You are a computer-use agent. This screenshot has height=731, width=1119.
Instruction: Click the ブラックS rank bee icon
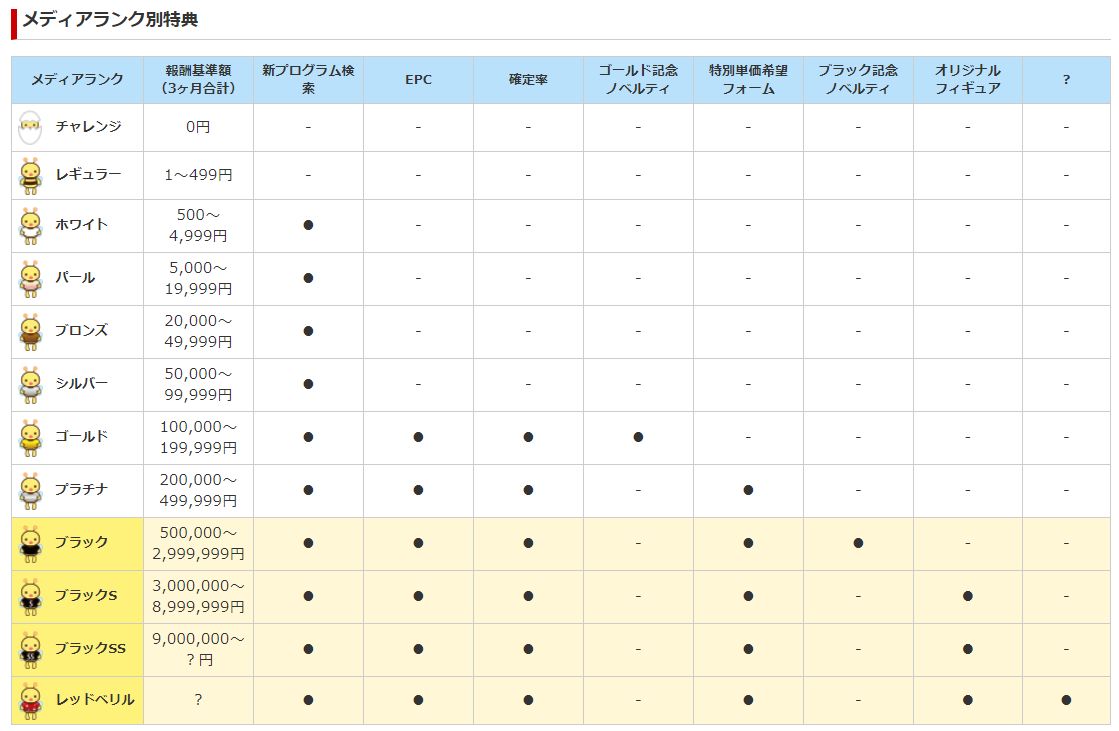click(x=31, y=598)
